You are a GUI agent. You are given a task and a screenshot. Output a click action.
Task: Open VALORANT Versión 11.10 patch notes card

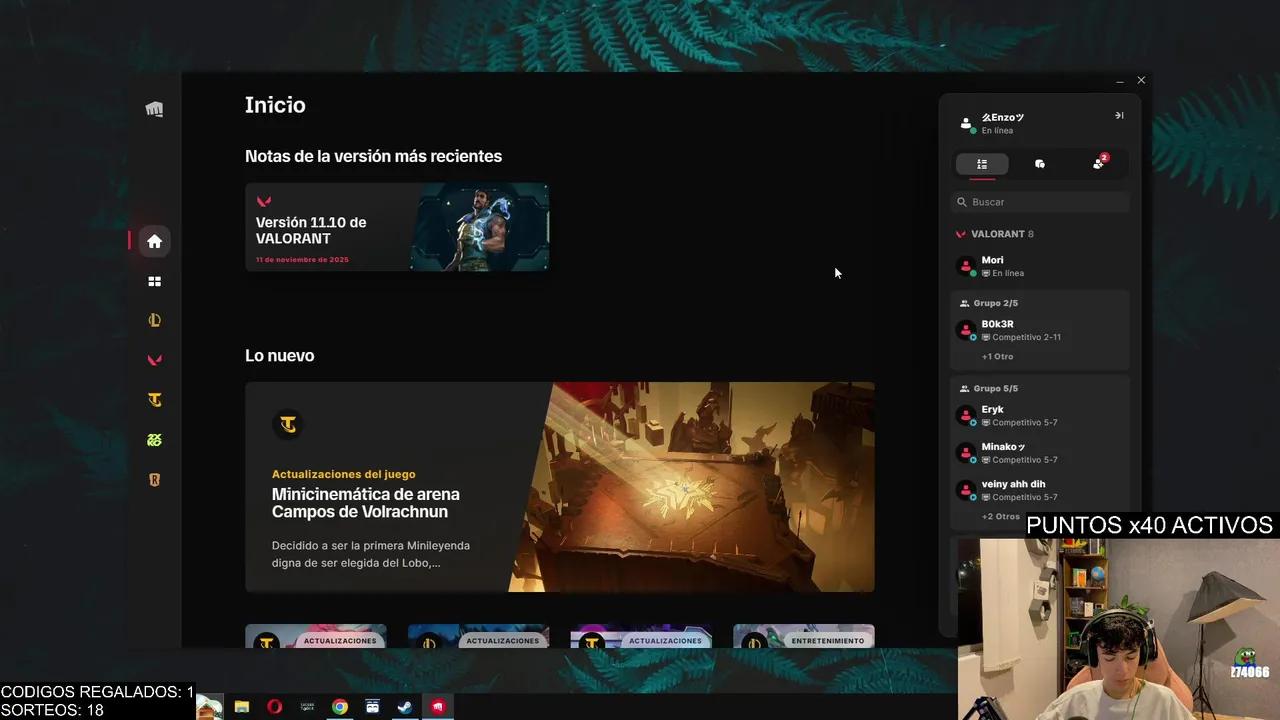(x=397, y=227)
